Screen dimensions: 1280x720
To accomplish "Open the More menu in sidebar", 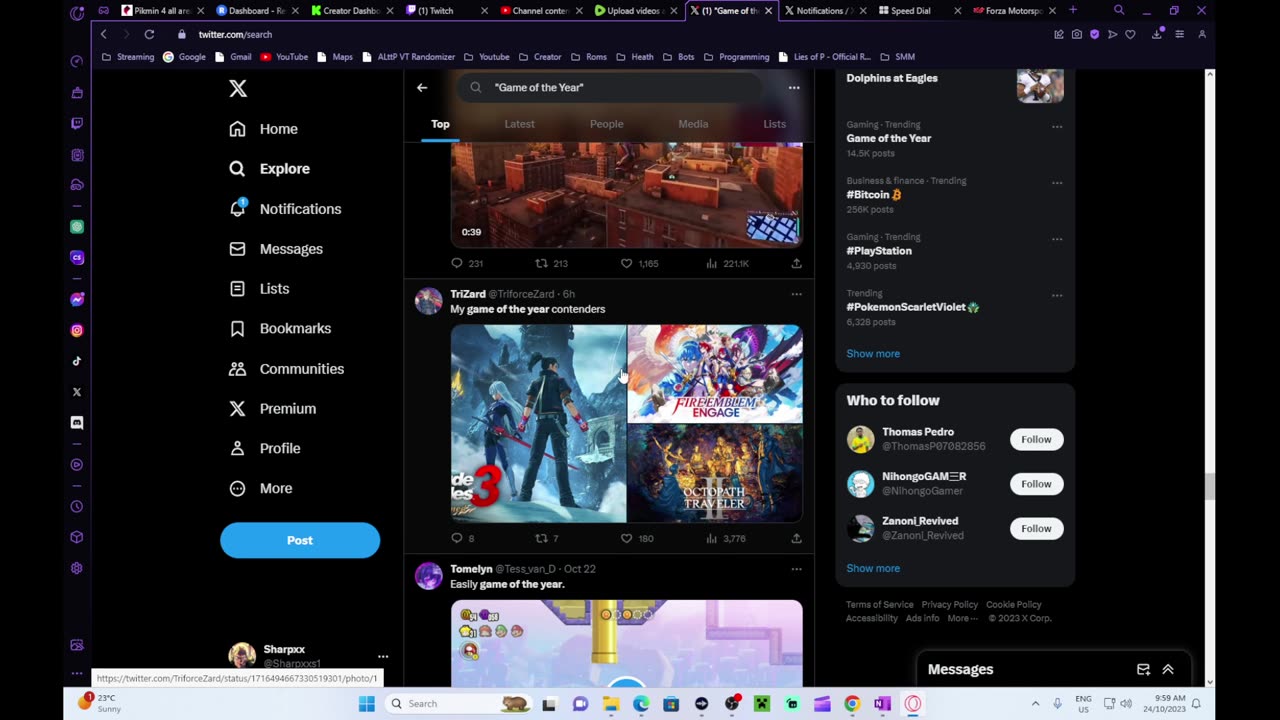I will 261,489.
